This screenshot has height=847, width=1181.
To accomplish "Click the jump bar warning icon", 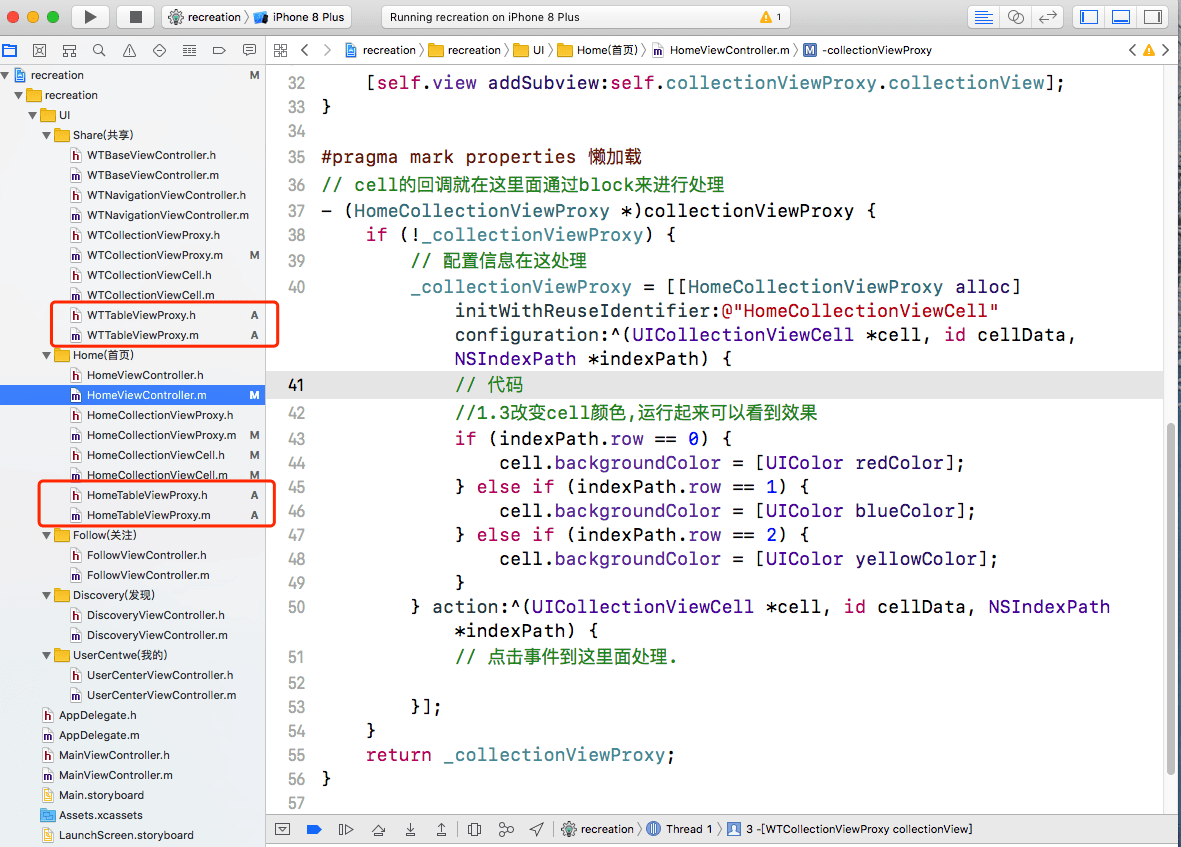I will tap(1149, 50).
